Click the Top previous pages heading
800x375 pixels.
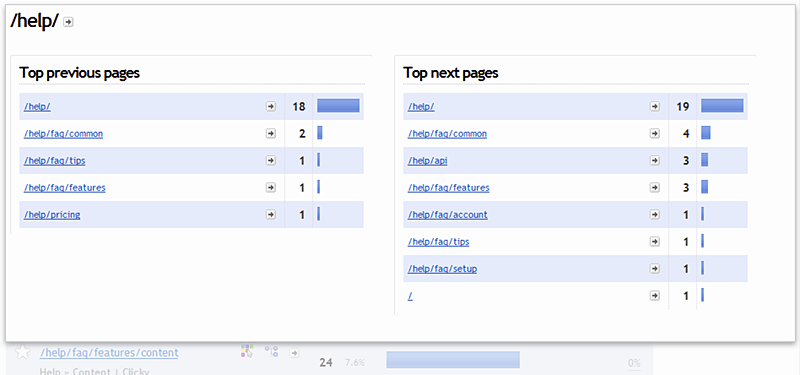tap(80, 73)
